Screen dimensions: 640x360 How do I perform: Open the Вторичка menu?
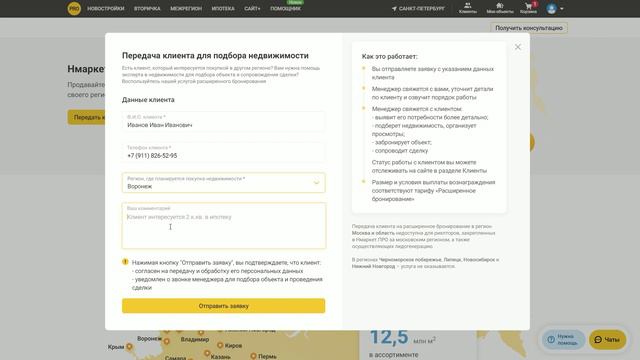click(147, 9)
